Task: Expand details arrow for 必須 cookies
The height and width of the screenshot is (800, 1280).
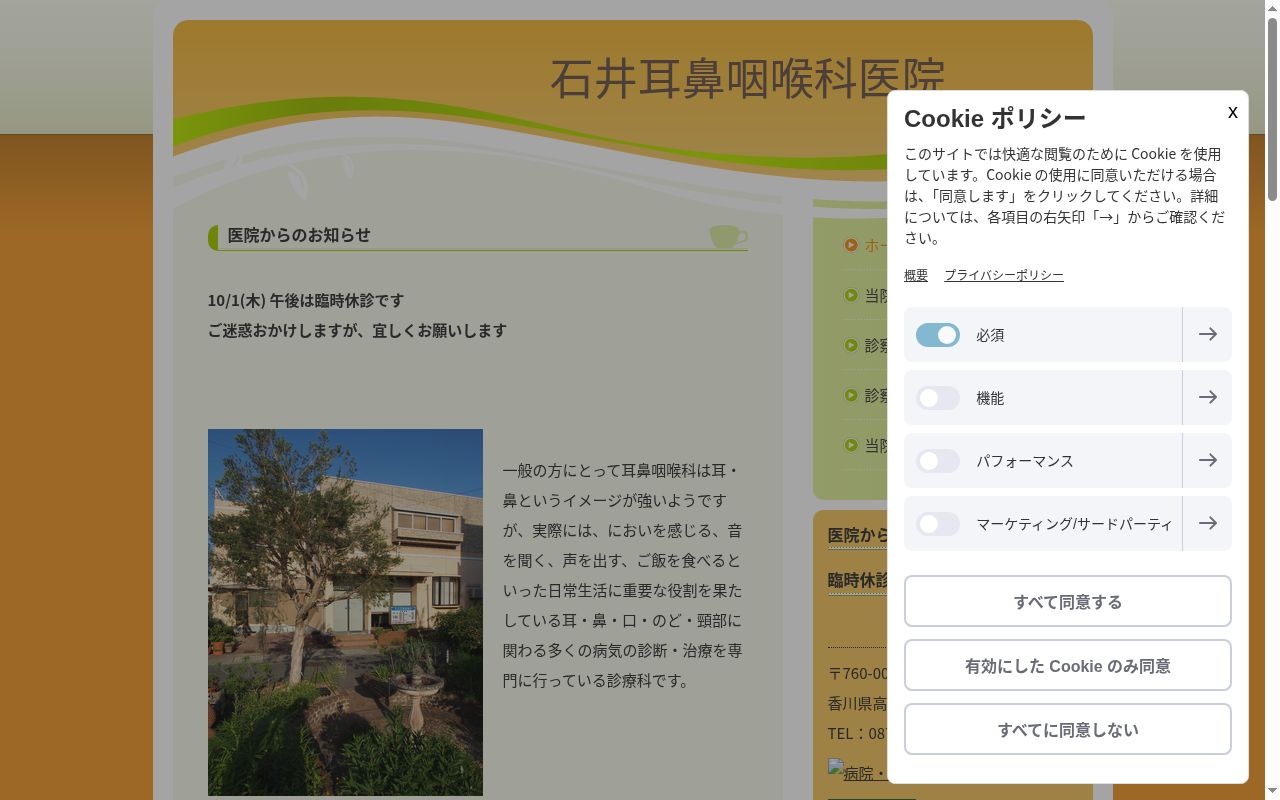Action: (1207, 334)
